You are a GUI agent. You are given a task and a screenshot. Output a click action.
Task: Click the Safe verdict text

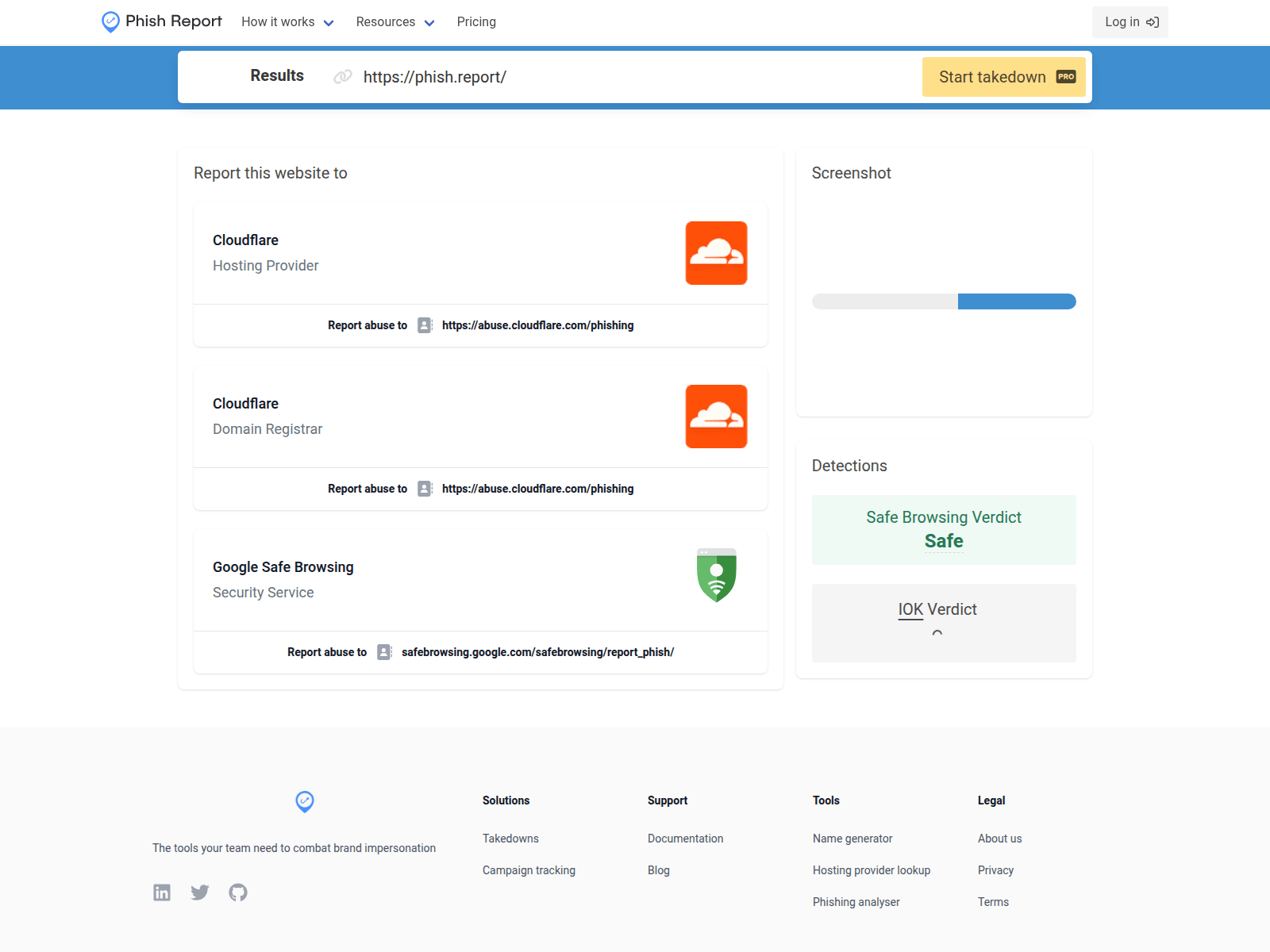point(944,541)
